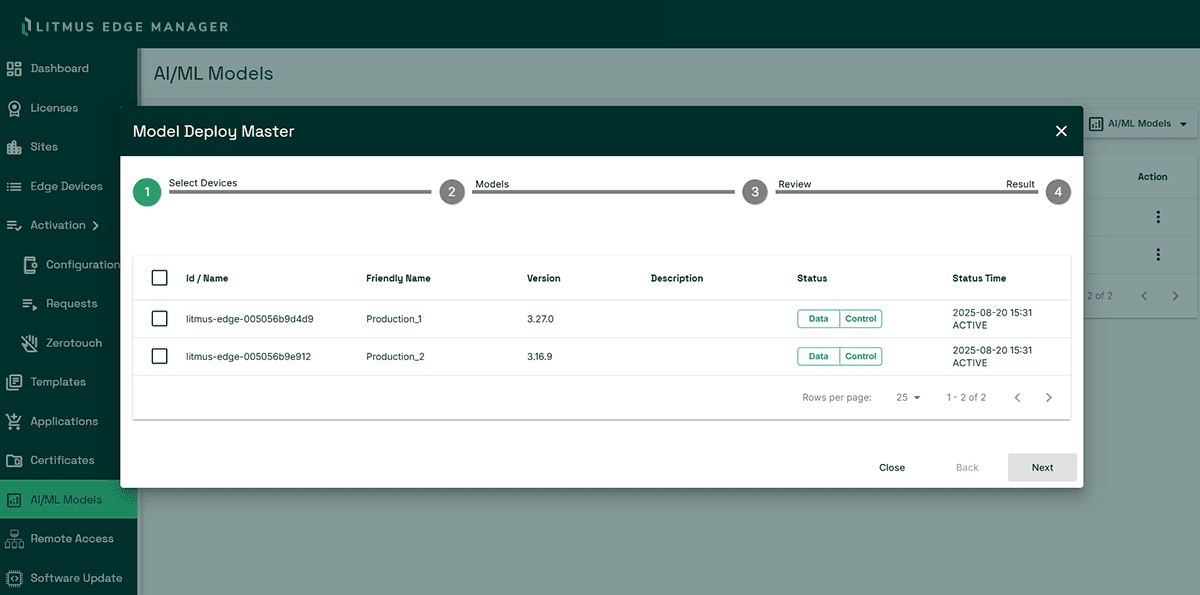Screen dimensions: 1200x595
Task: Click Control status badge for Production_1
Action: click(x=860, y=319)
